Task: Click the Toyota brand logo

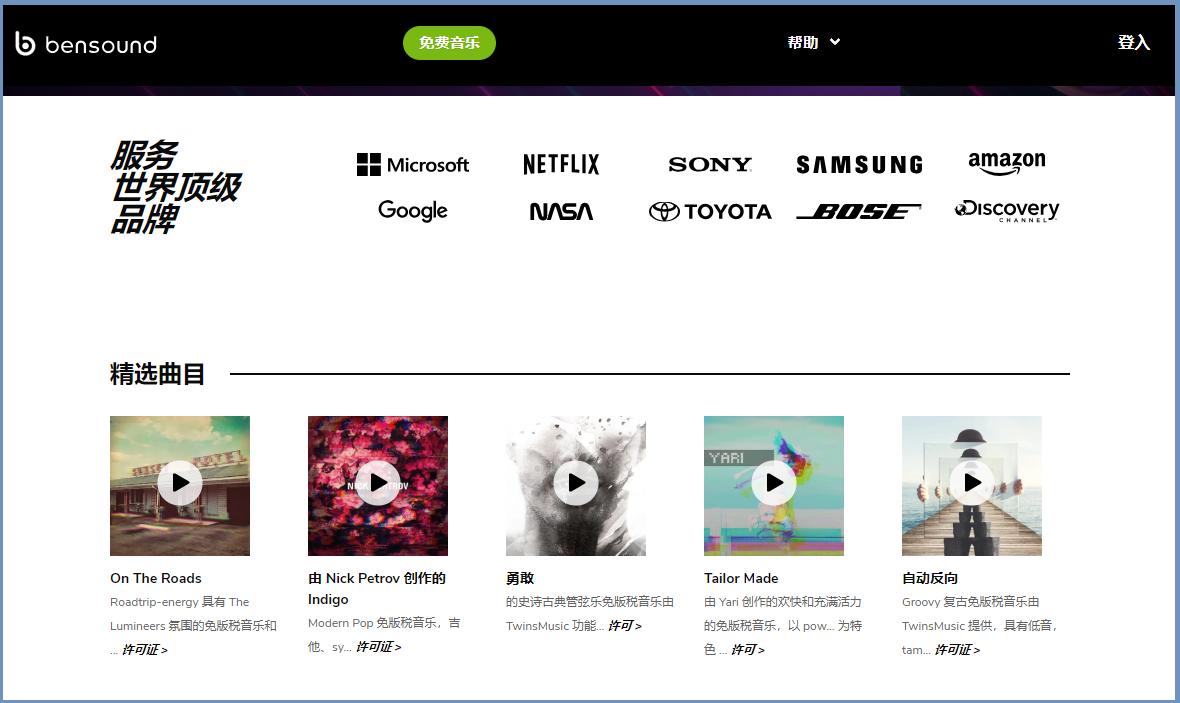Action: pos(710,212)
